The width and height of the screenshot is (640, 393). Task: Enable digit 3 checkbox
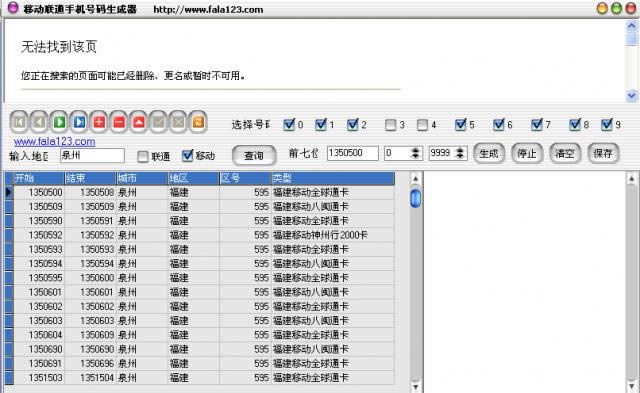click(x=391, y=125)
